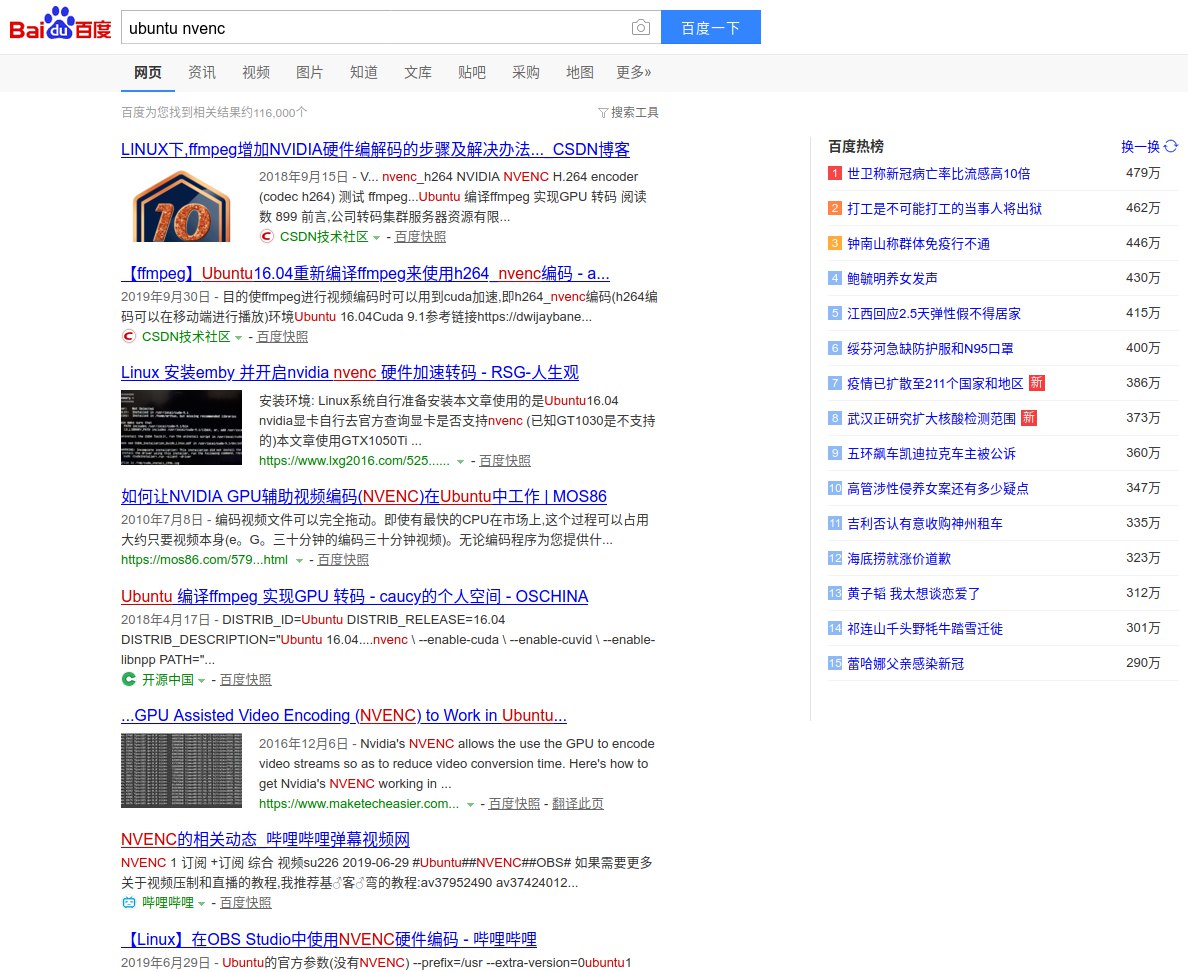This screenshot has height=972, width=1188.
Task: Open hot topic 海底捞就涨价道歉
Action: point(899,558)
